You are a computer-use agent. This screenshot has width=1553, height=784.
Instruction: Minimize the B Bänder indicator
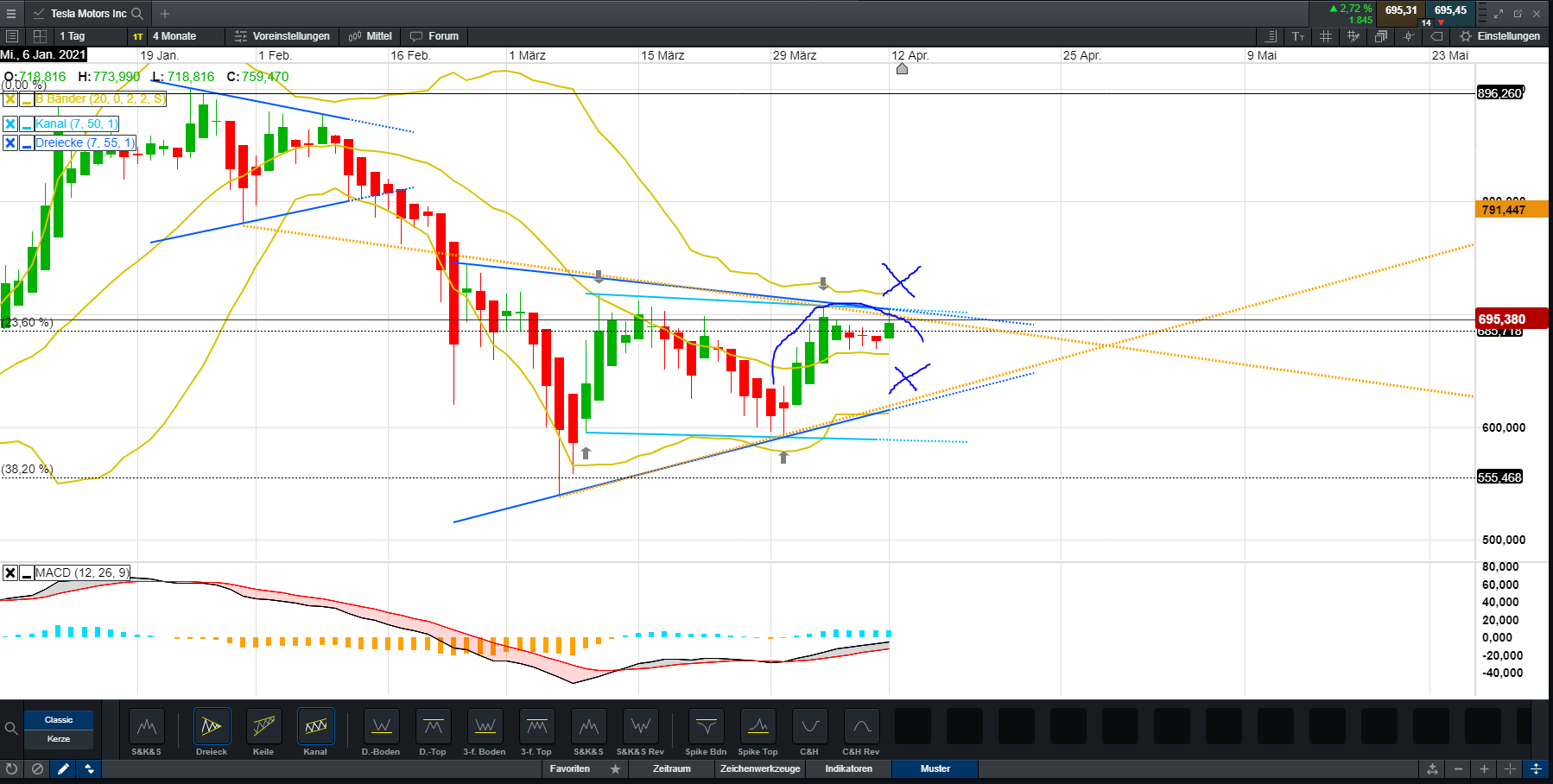[27, 99]
